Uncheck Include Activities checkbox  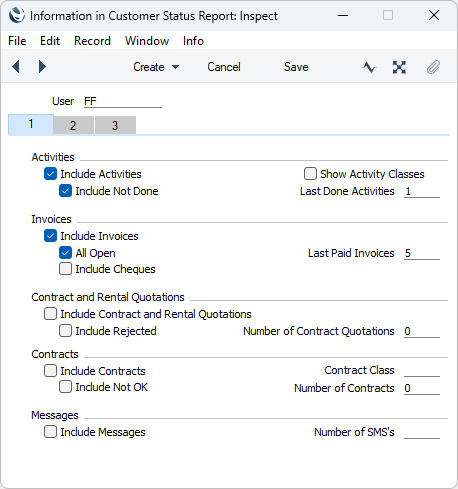coord(50,174)
